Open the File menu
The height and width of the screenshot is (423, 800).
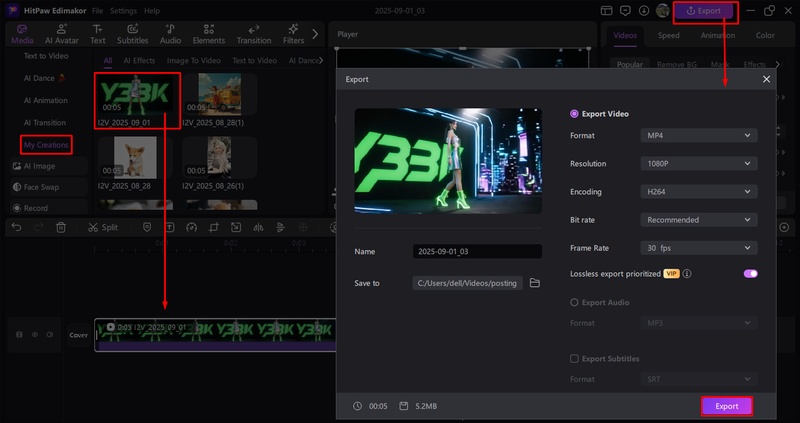[97, 11]
